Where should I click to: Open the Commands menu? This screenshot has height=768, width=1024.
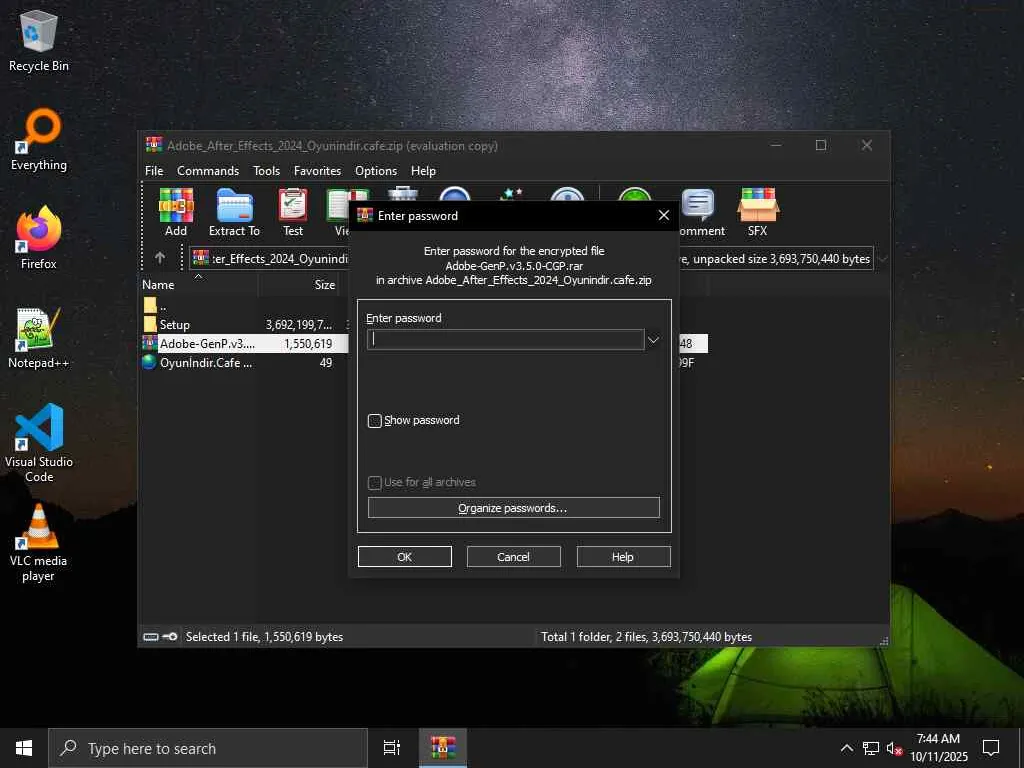point(208,170)
